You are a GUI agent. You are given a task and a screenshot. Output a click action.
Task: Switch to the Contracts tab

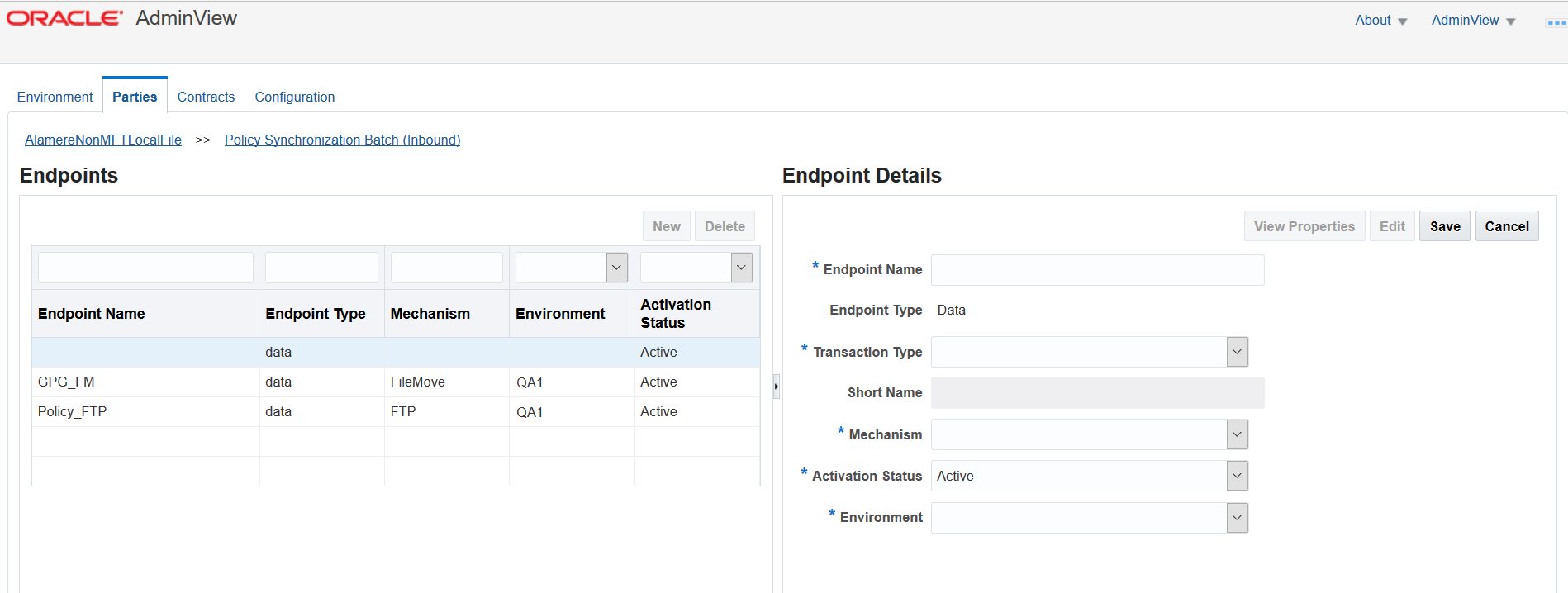click(206, 97)
